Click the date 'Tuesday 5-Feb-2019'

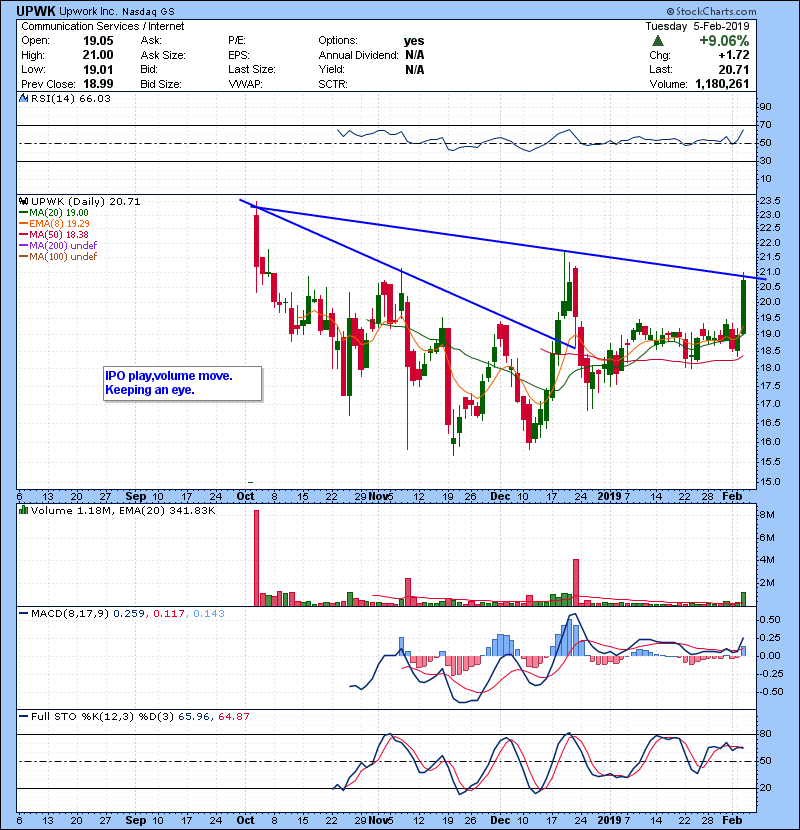point(697,26)
